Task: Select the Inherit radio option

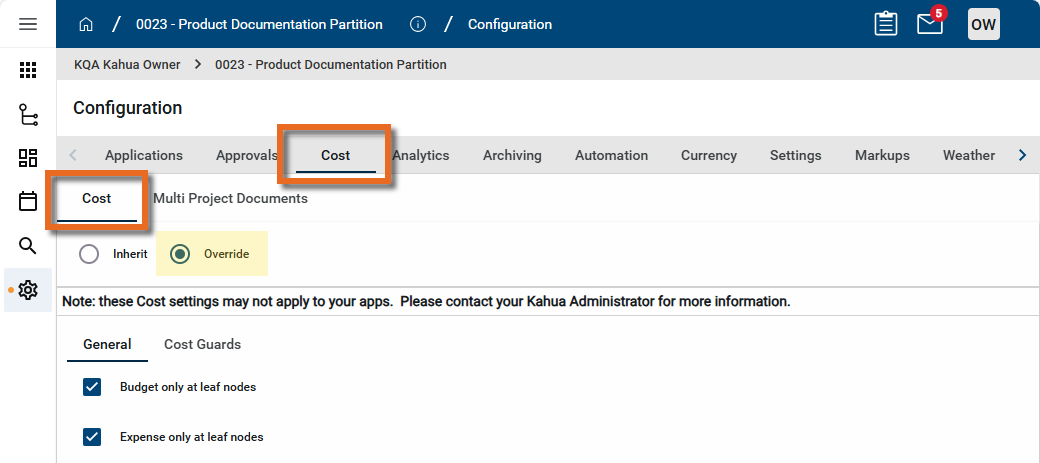Action: point(89,254)
